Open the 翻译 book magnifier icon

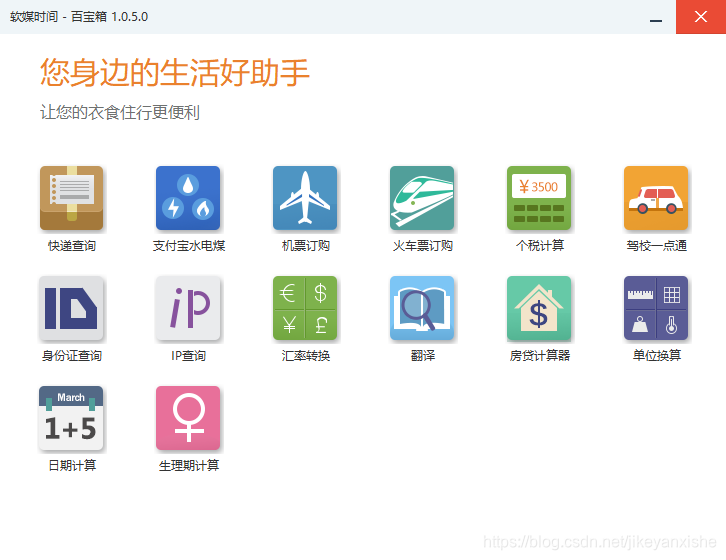(x=422, y=308)
